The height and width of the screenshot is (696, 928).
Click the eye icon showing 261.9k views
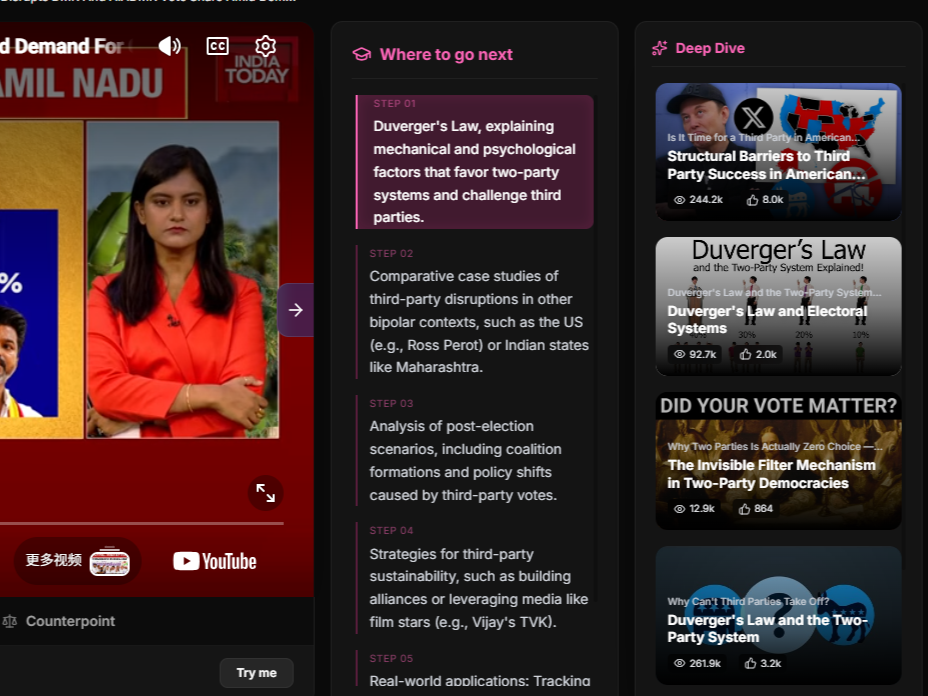point(679,663)
